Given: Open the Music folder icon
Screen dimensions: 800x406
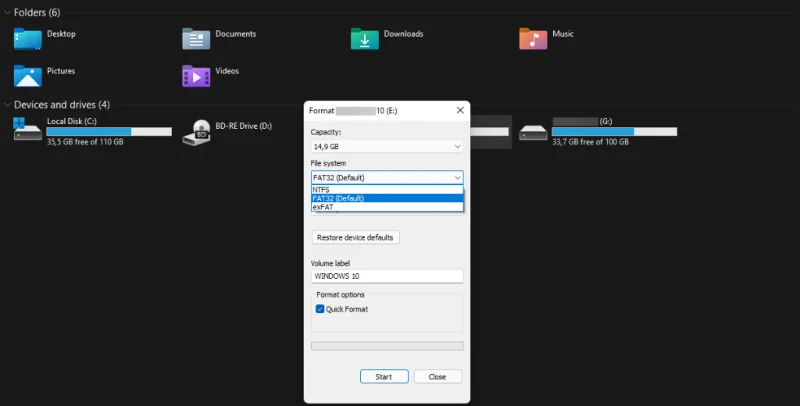Looking at the screenshot, I should point(533,39).
